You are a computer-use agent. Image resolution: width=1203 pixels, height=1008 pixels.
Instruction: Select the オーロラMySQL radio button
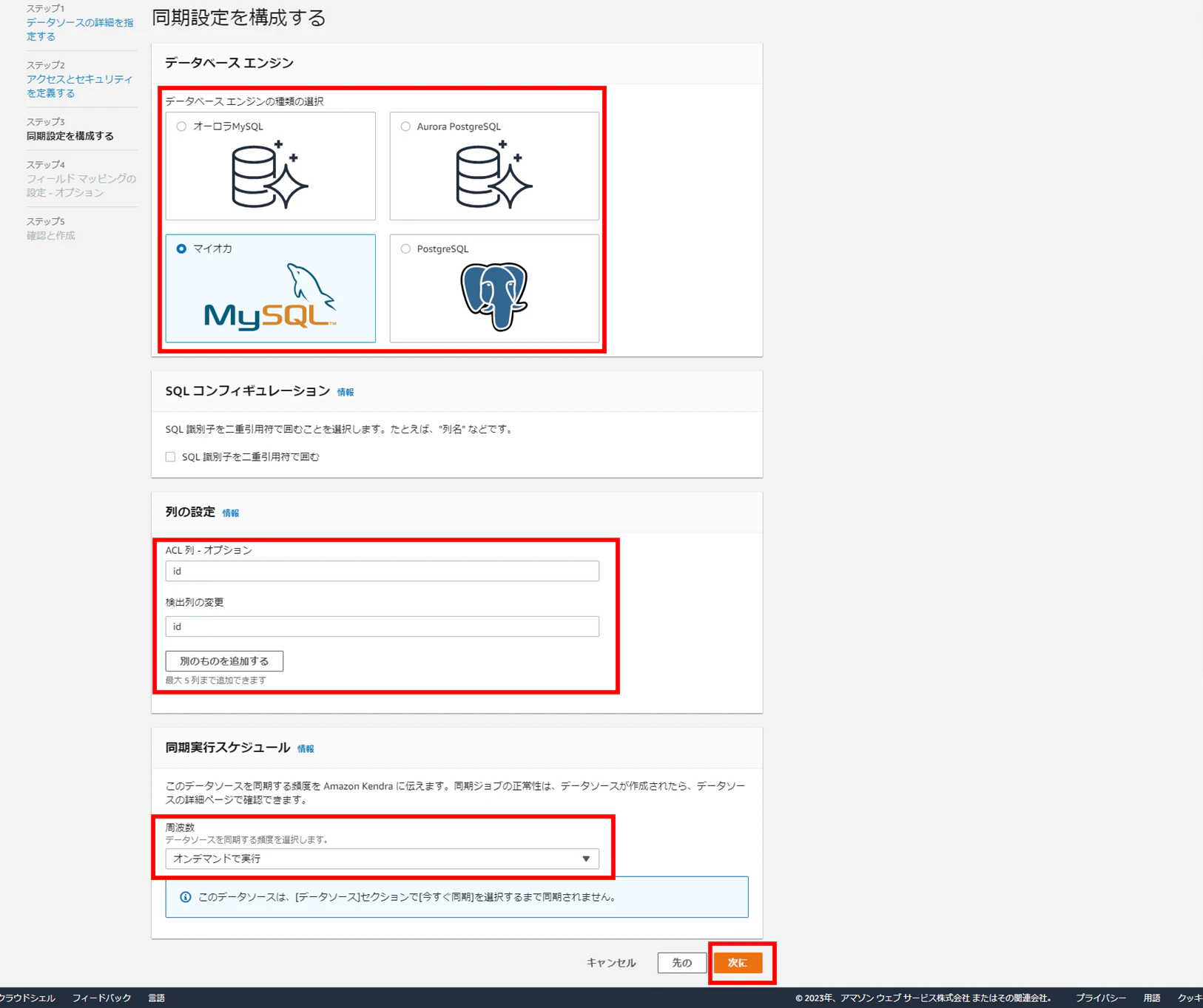(x=181, y=126)
